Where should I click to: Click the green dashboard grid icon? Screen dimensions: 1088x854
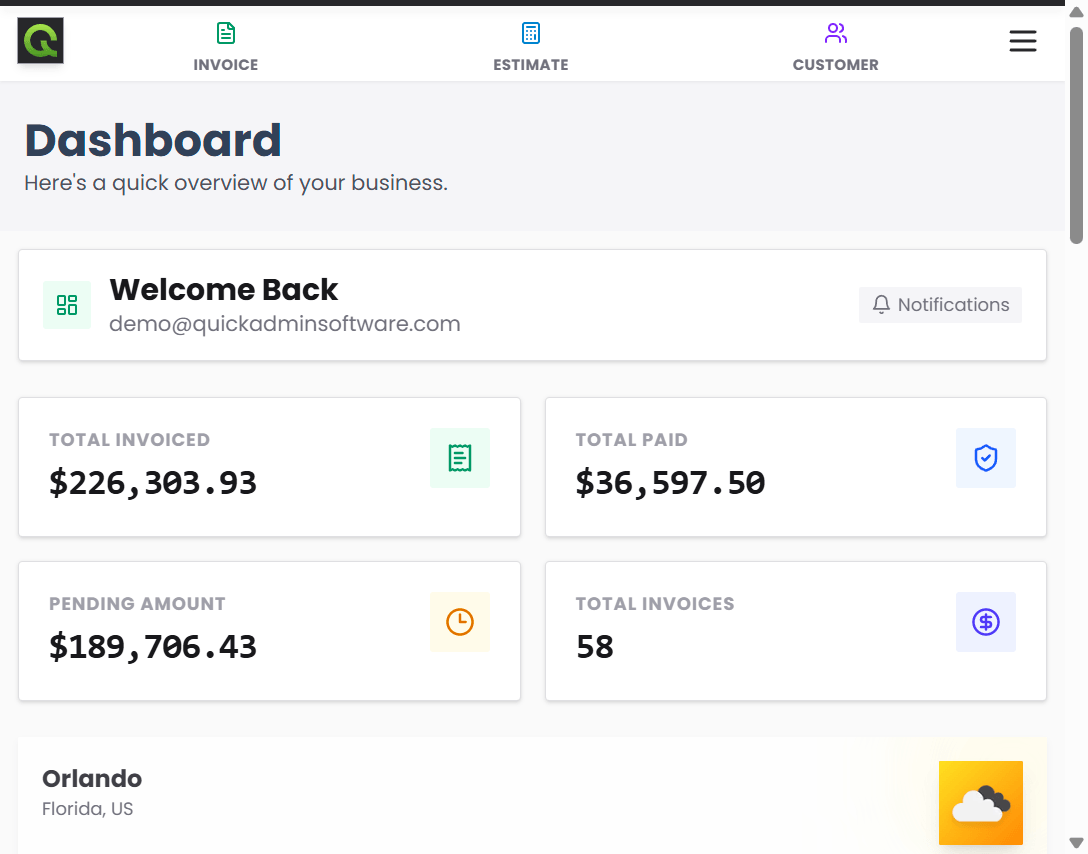pyautogui.click(x=67, y=305)
